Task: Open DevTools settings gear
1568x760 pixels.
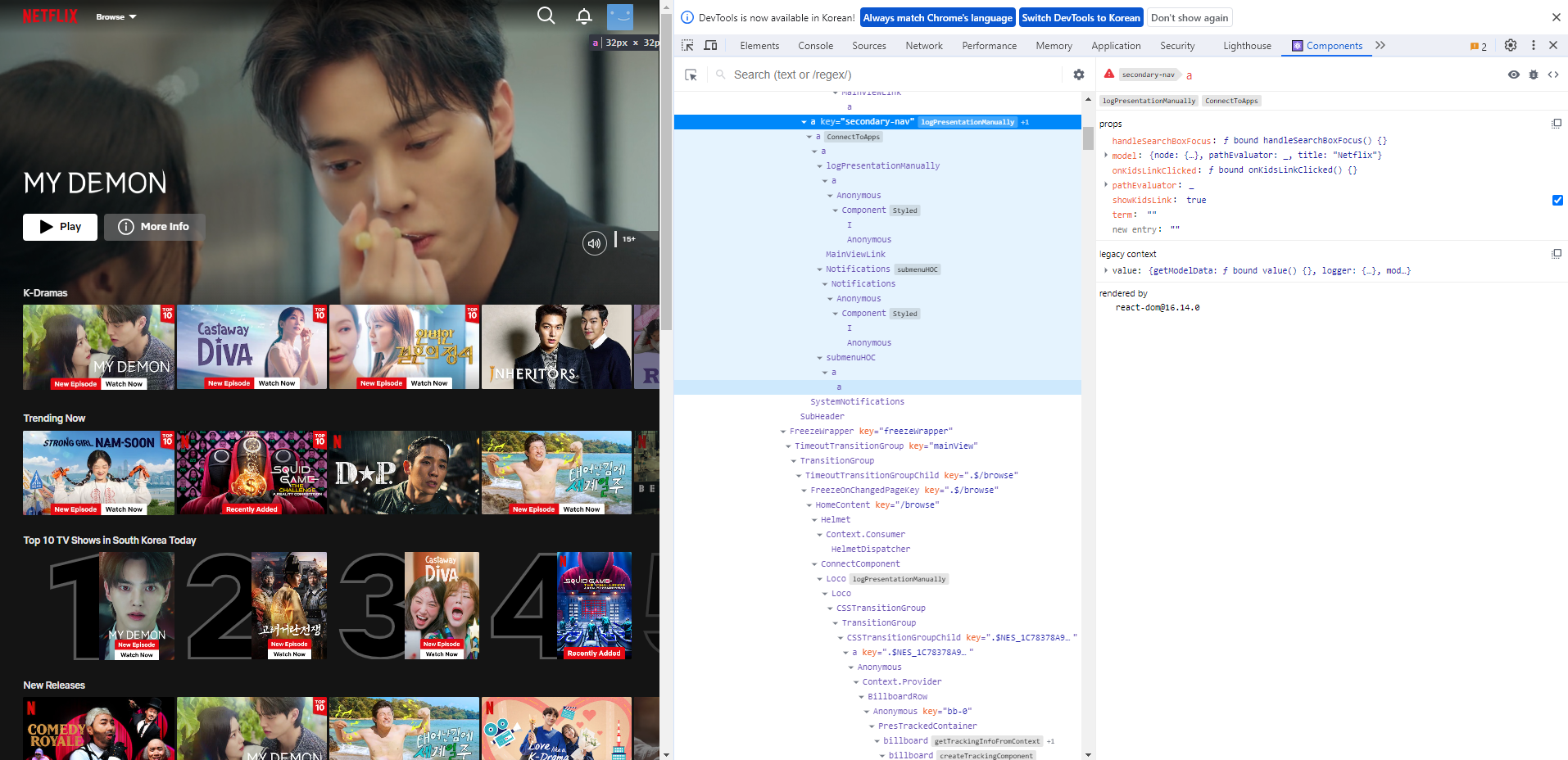Action: point(1511,46)
